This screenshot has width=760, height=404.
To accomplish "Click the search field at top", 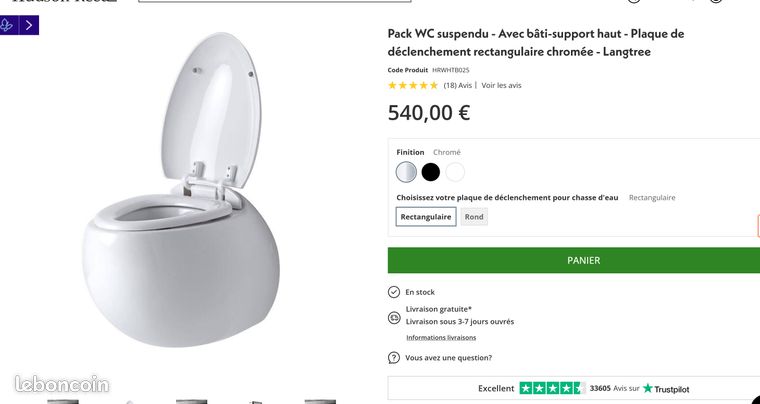I will [x=274, y=1].
